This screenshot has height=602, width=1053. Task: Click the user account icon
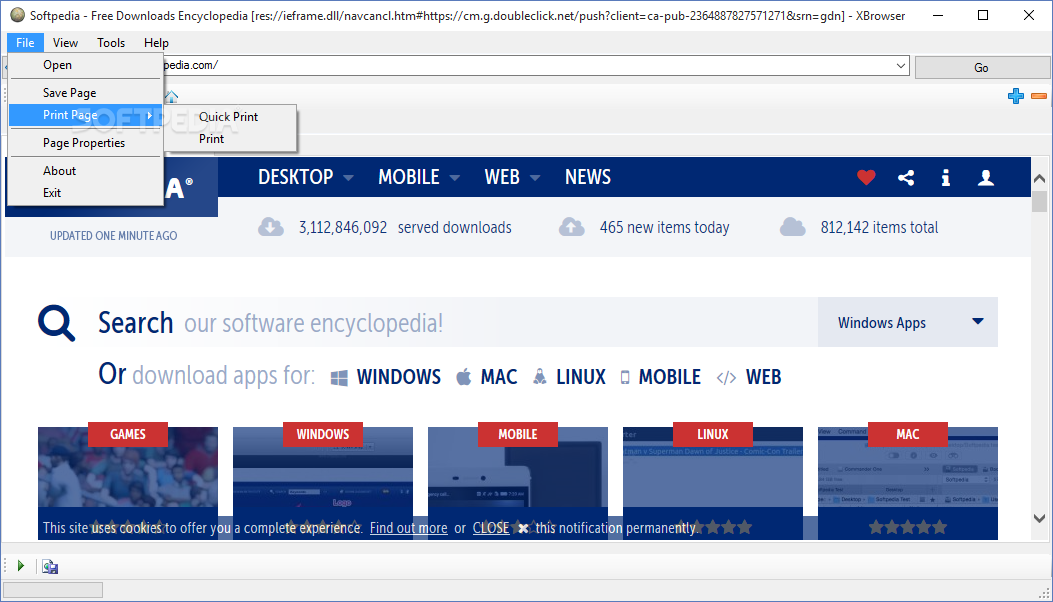[986, 177]
